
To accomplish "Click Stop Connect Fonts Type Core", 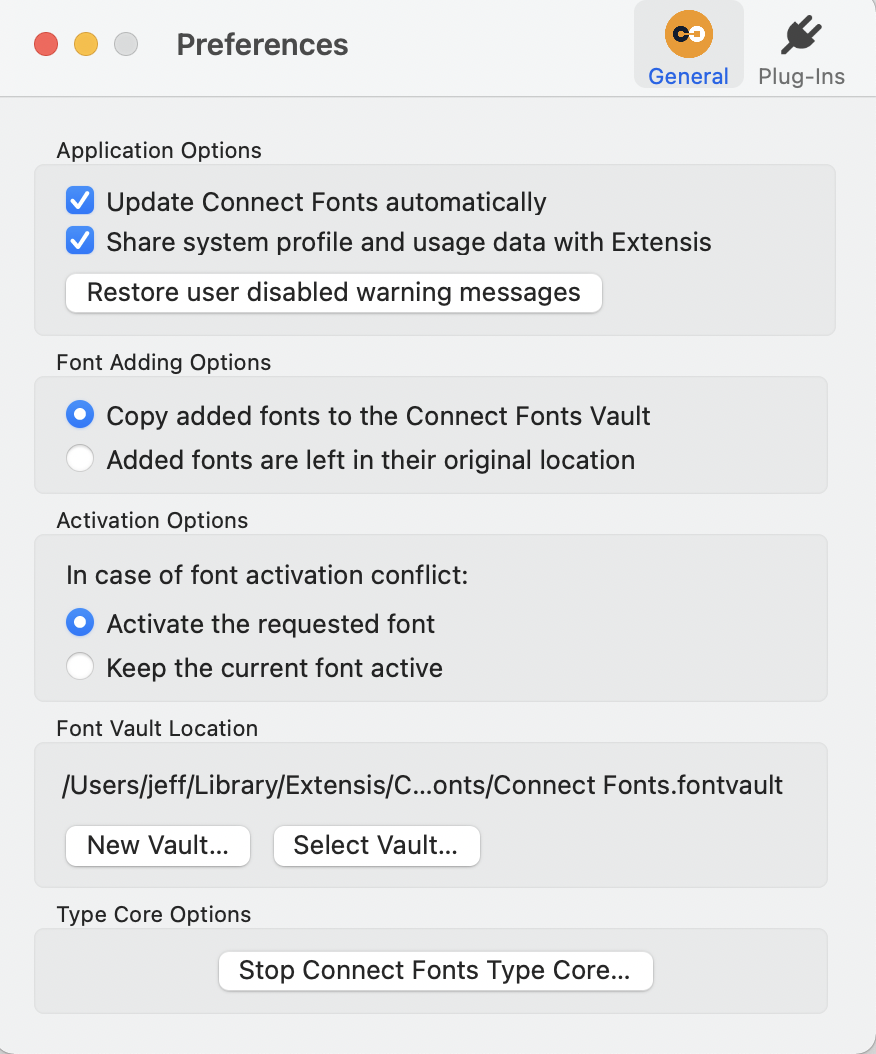I will 435,970.
